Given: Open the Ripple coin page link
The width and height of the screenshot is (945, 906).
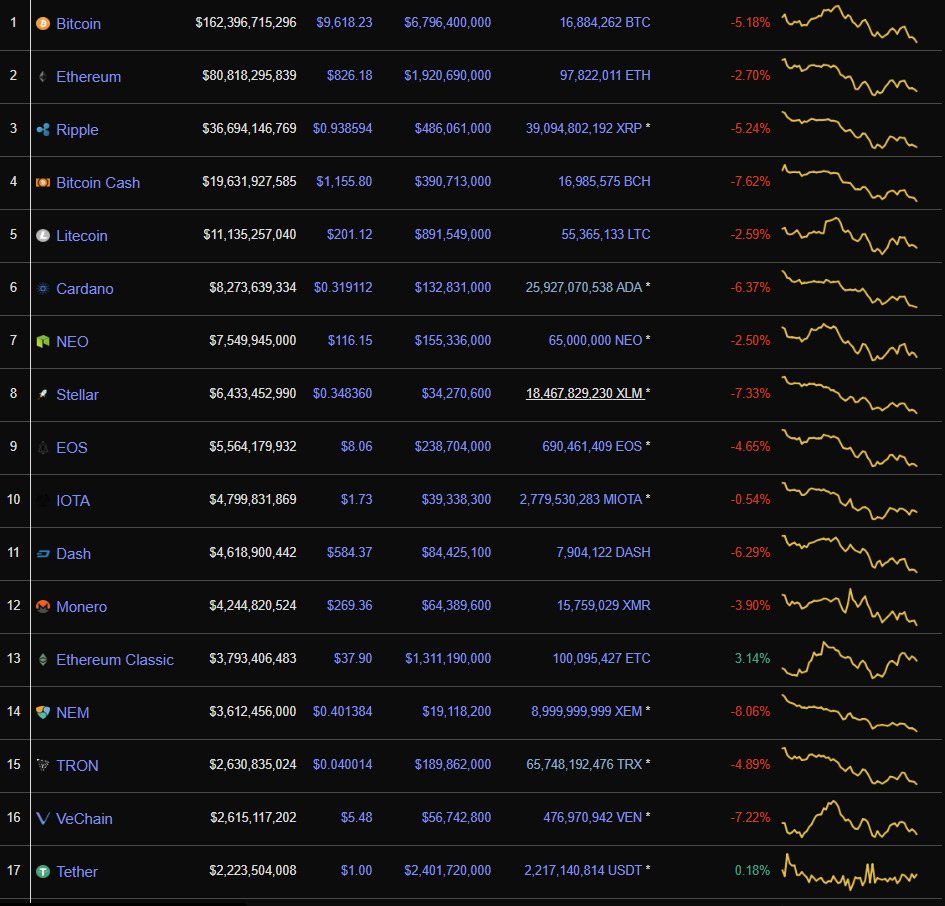Looking at the screenshot, I should coord(77,130).
